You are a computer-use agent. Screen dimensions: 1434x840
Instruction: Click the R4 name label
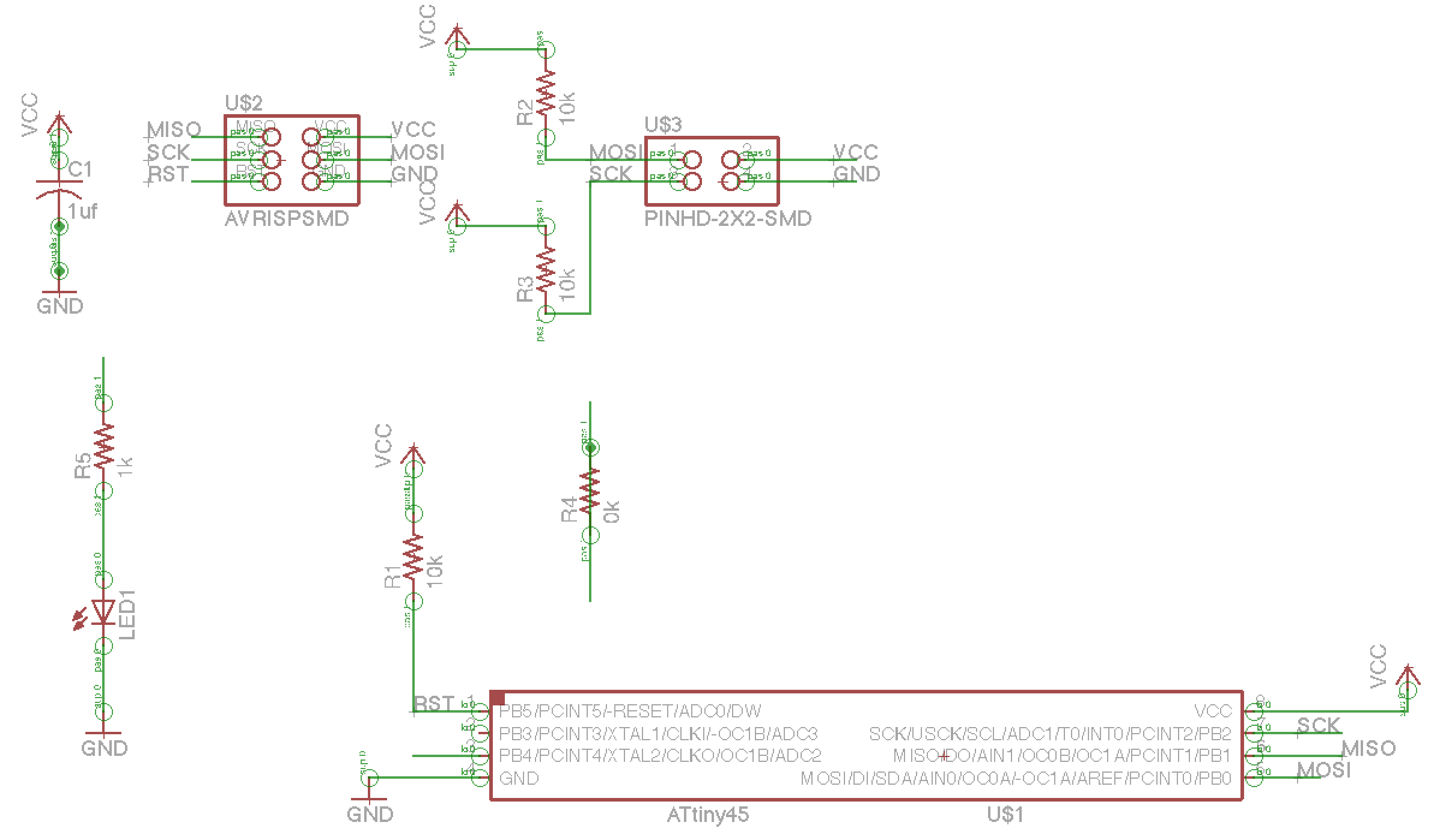click(569, 510)
